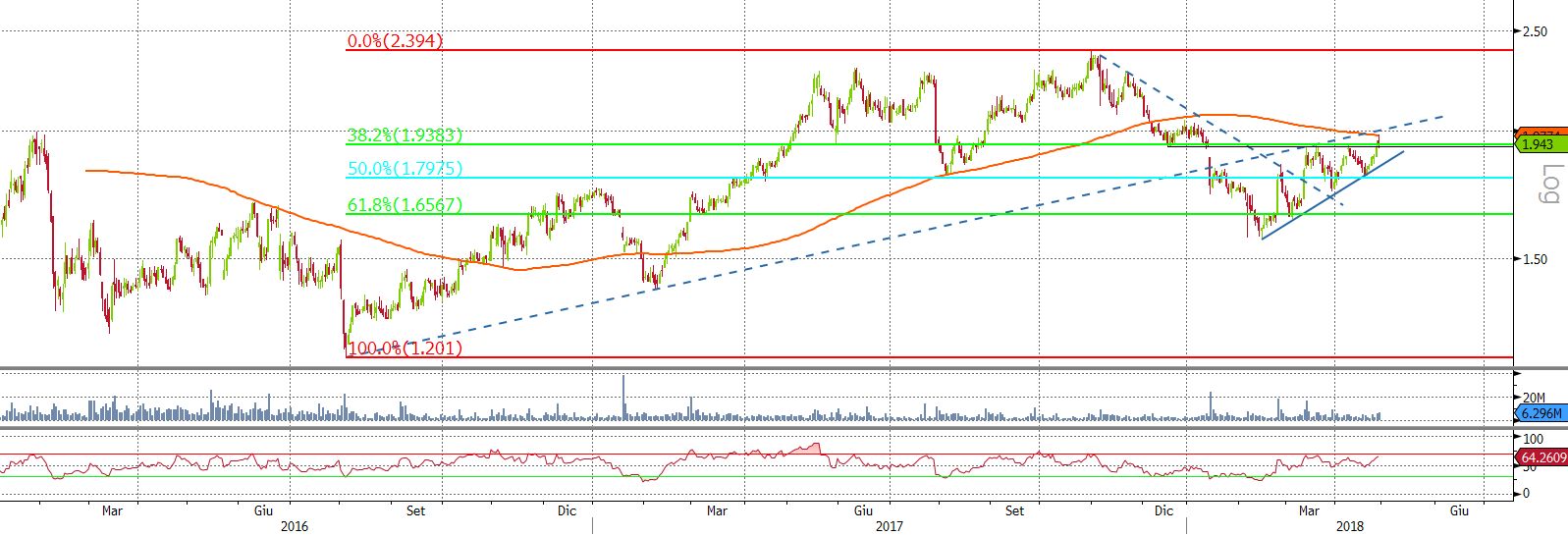Click the Mar label in 2018

(x=1309, y=510)
